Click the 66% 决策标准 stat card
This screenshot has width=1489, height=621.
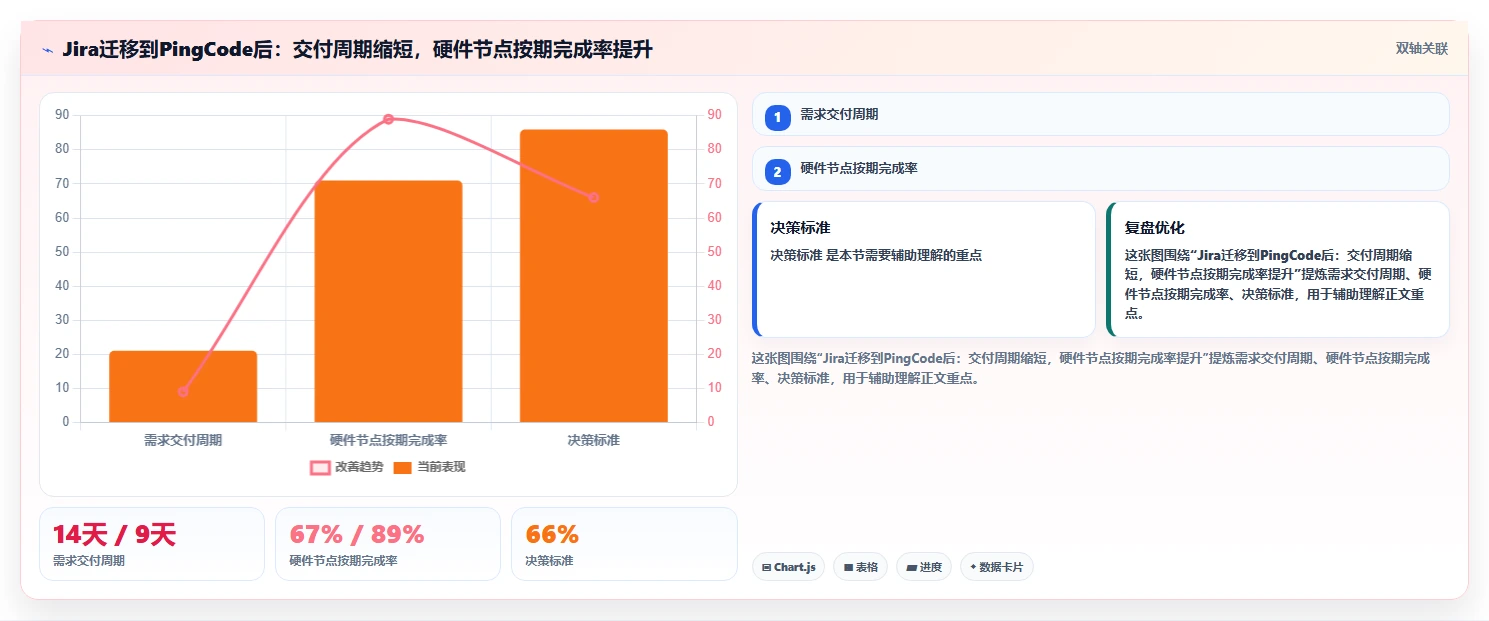[624, 544]
